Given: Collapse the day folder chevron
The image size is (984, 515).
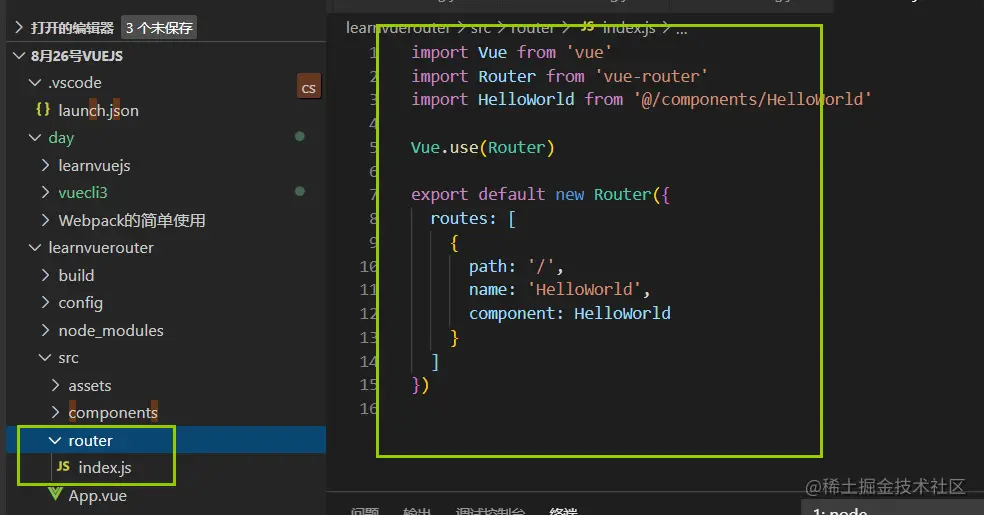Looking at the screenshot, I should click(x=35, y=137).
